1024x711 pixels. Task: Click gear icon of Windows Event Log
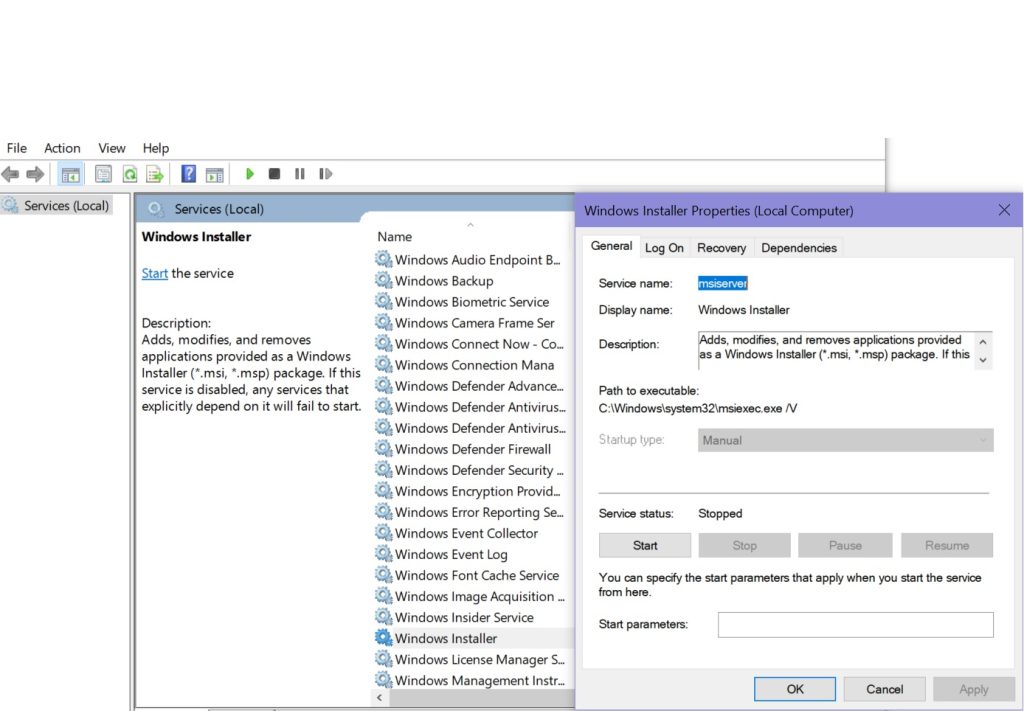[383, 553]
